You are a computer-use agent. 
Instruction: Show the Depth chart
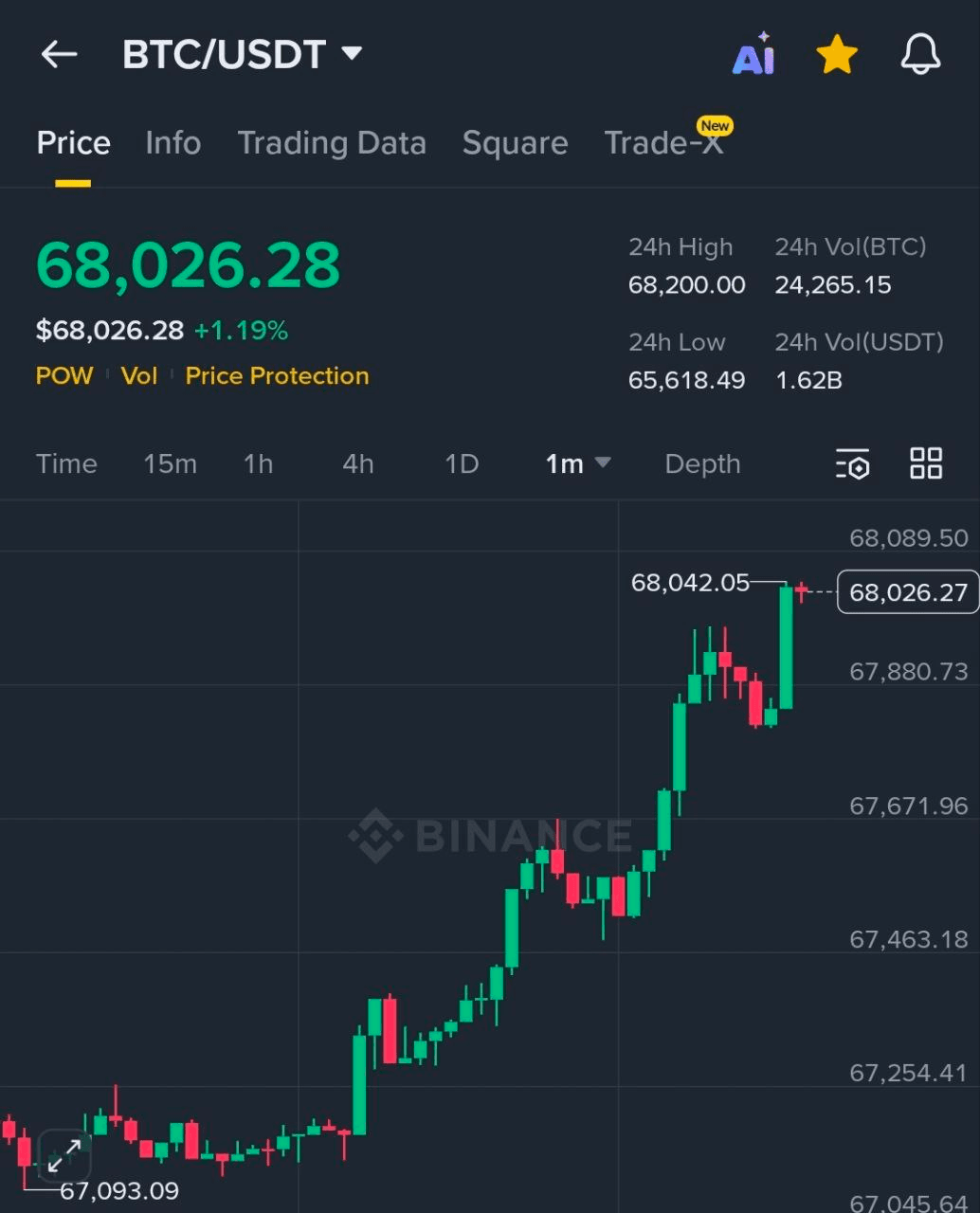click(702, 463)
